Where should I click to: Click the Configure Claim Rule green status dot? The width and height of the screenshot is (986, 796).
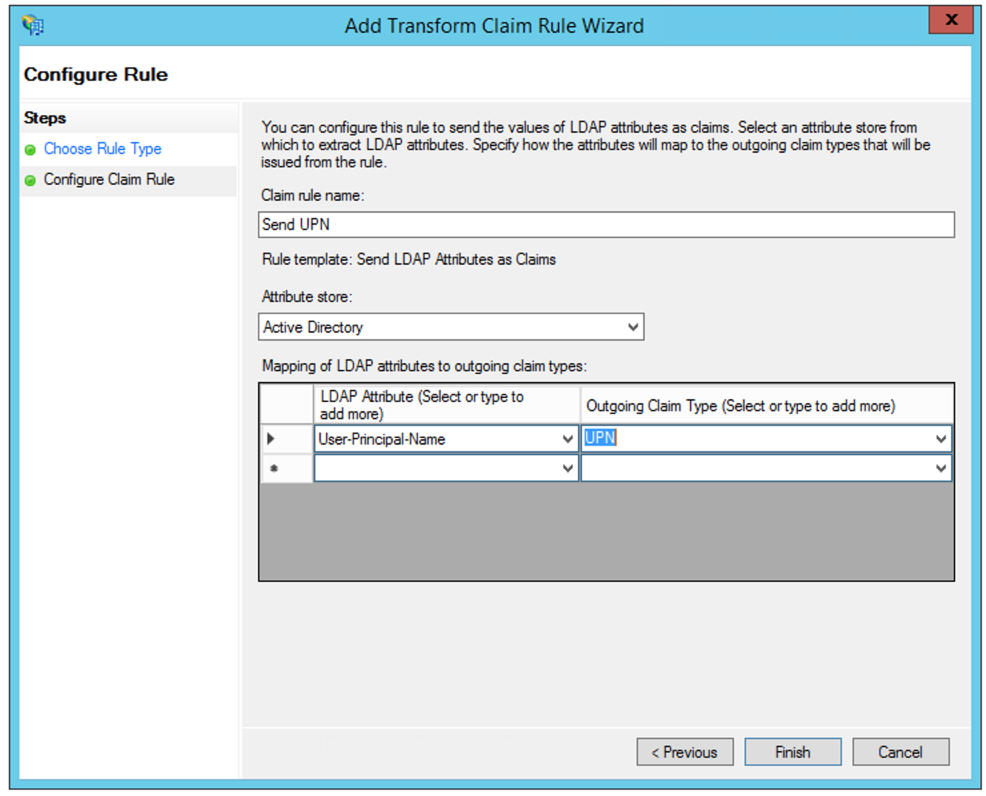click(x=30, y=180)
